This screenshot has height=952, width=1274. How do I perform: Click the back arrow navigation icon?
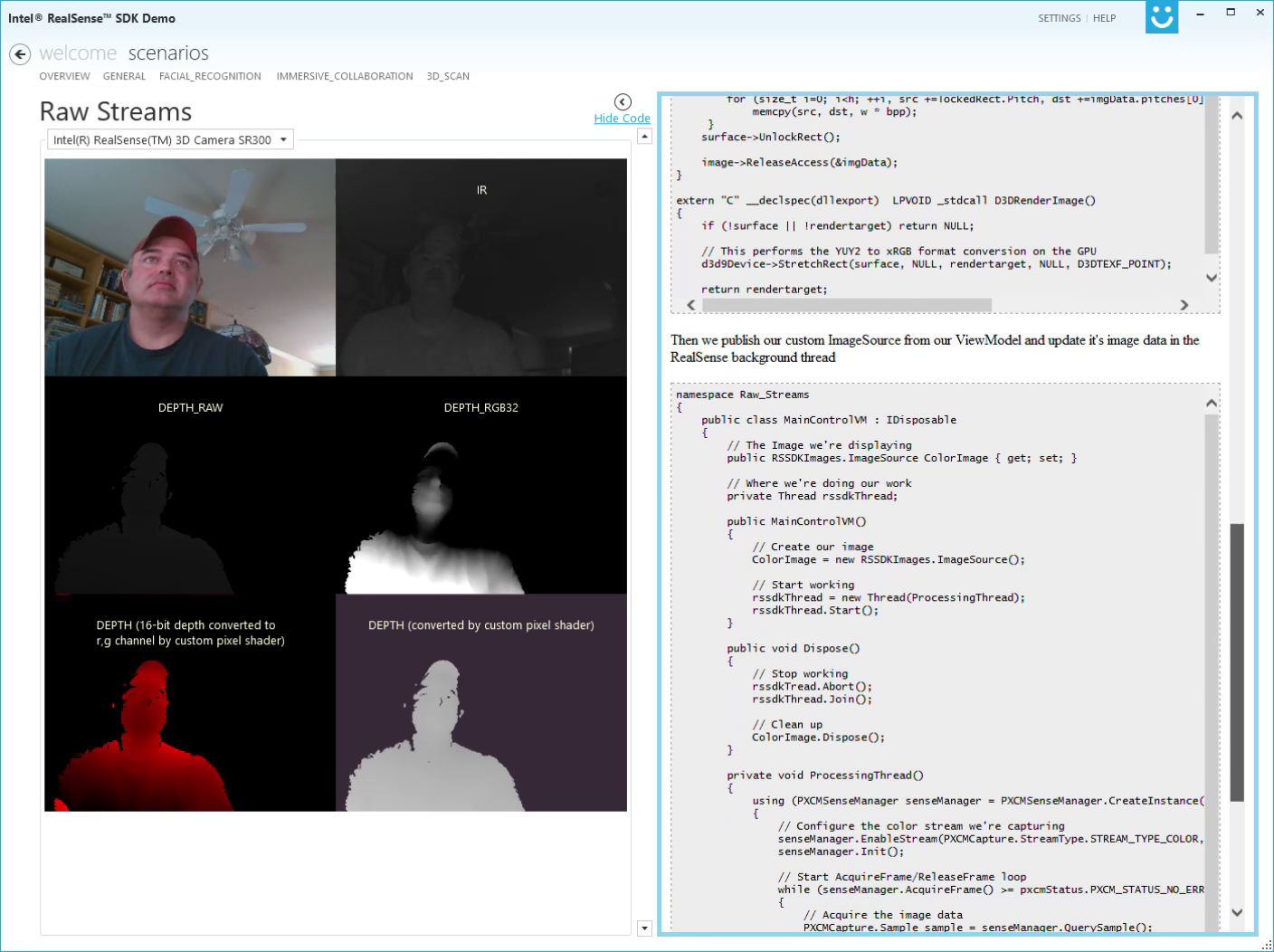click(20, 54)
